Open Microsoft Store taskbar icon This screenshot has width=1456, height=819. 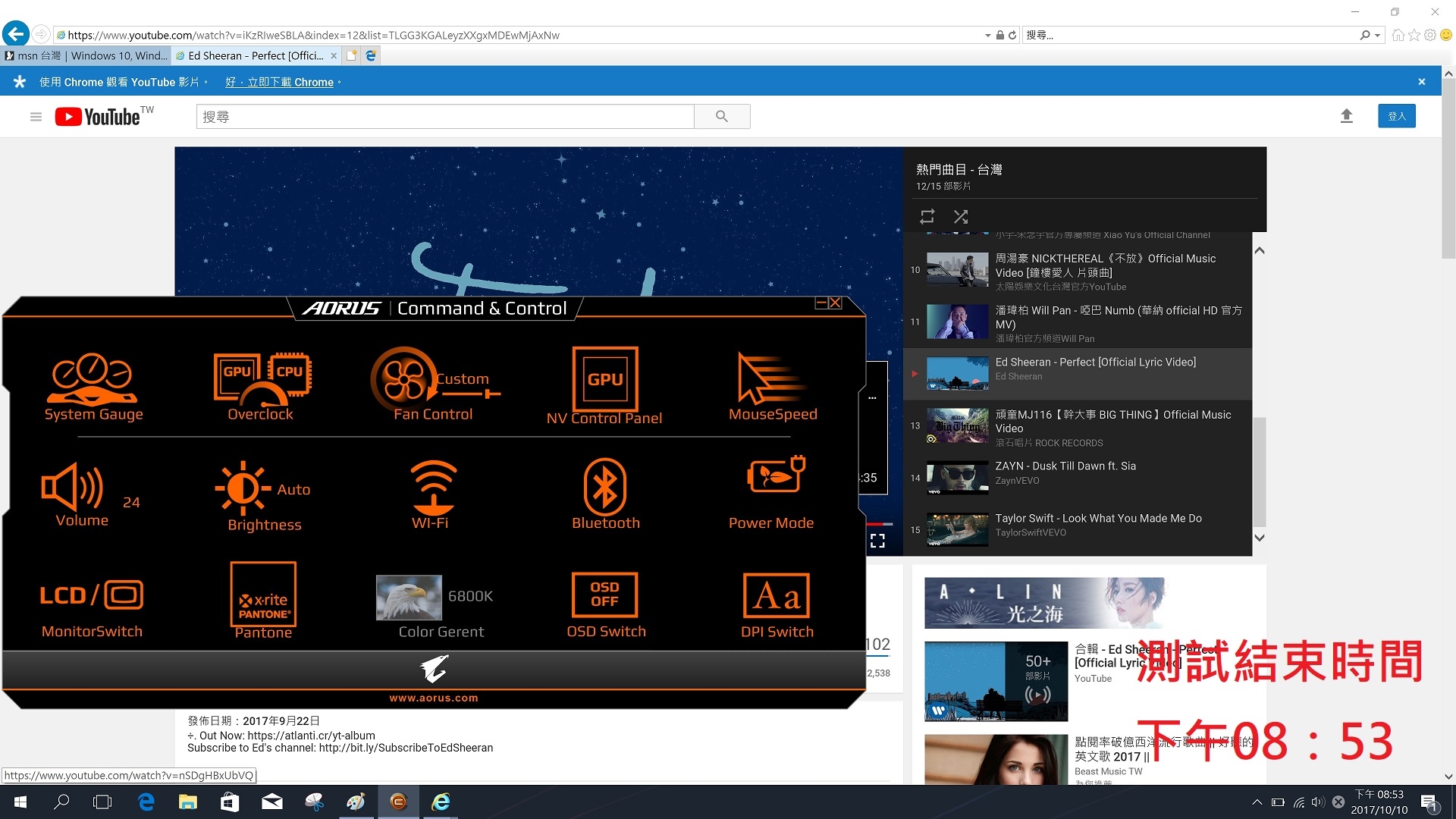pyautogui.click(x=229, y=802)
